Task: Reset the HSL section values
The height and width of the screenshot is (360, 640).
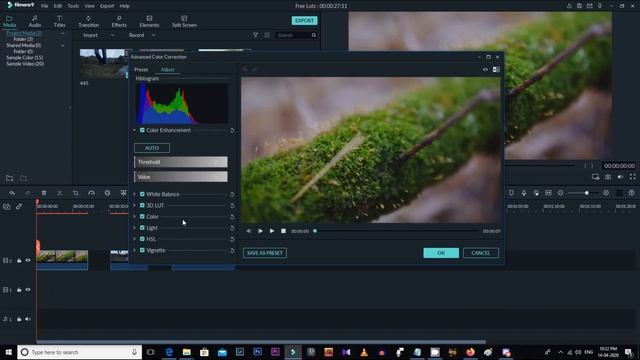Action: (232, 239)
